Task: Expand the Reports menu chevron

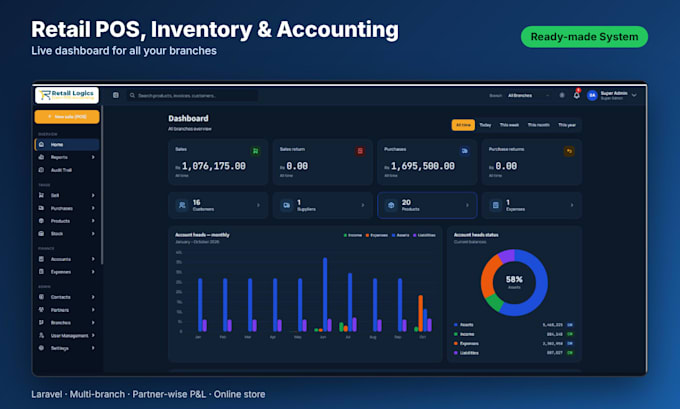Action: (x=93, y=157)
